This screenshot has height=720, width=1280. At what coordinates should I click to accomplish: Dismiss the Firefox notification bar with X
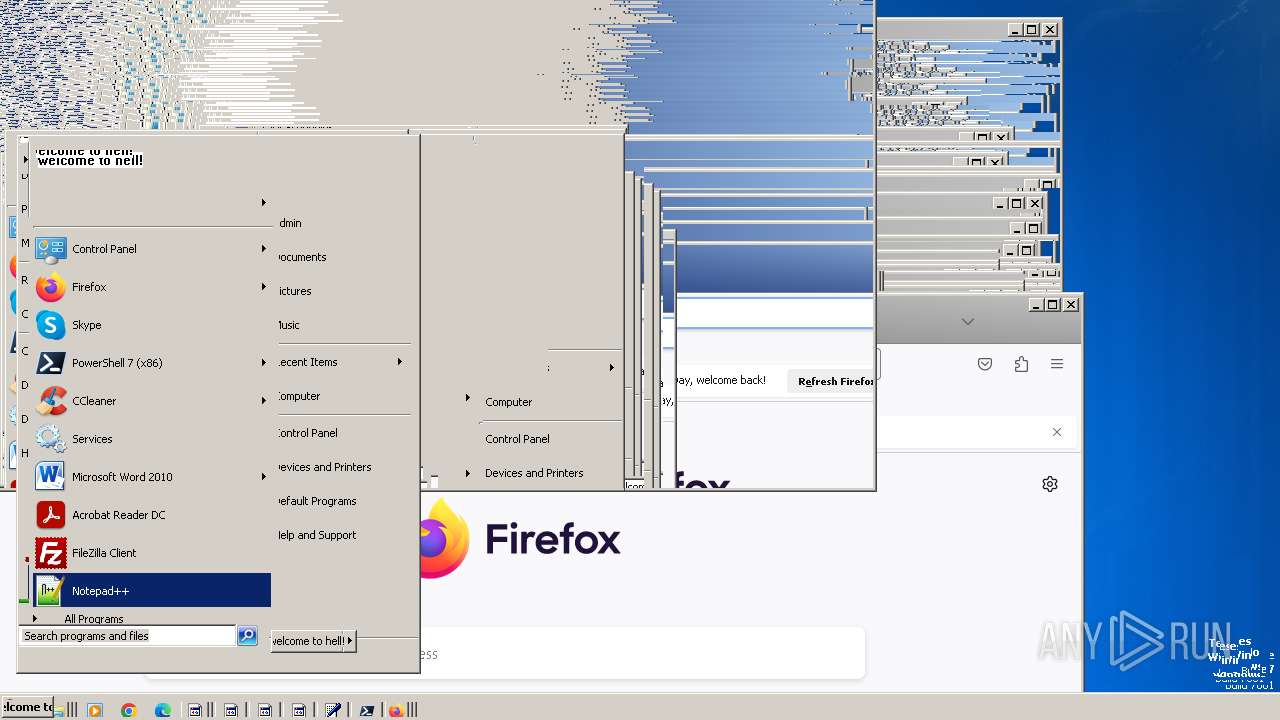[x=1057, y=432]
